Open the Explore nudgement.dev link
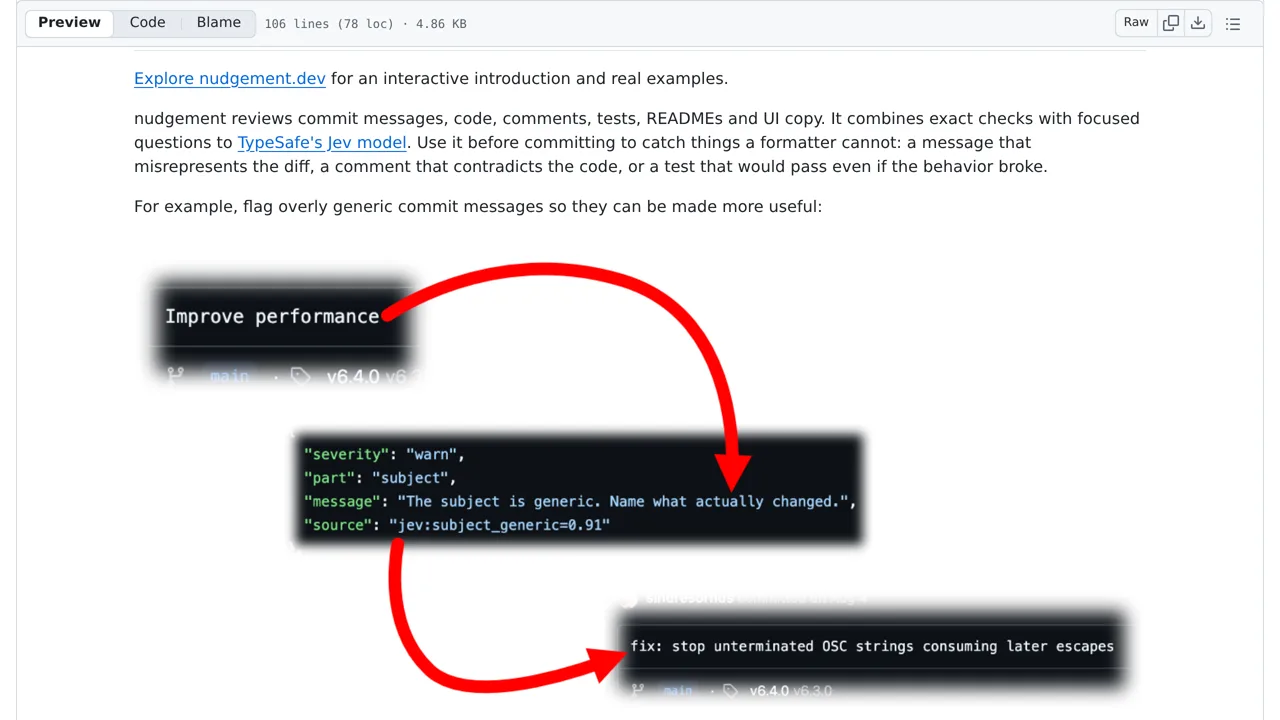 pos(230,79)
